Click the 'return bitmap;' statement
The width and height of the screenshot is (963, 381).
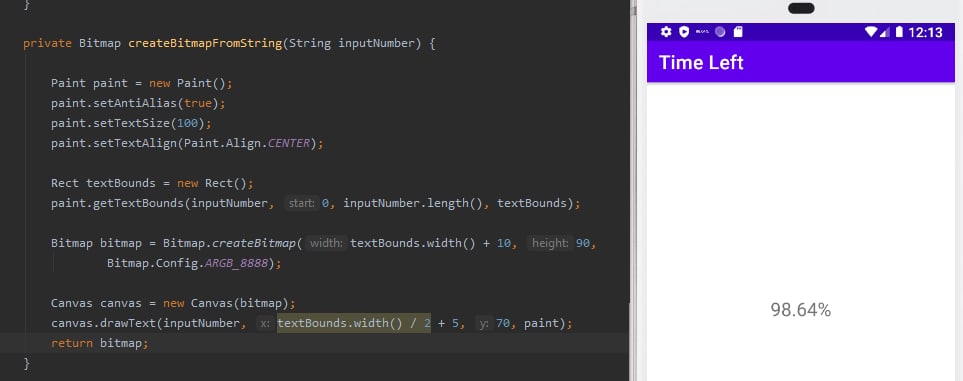(99, 343)
